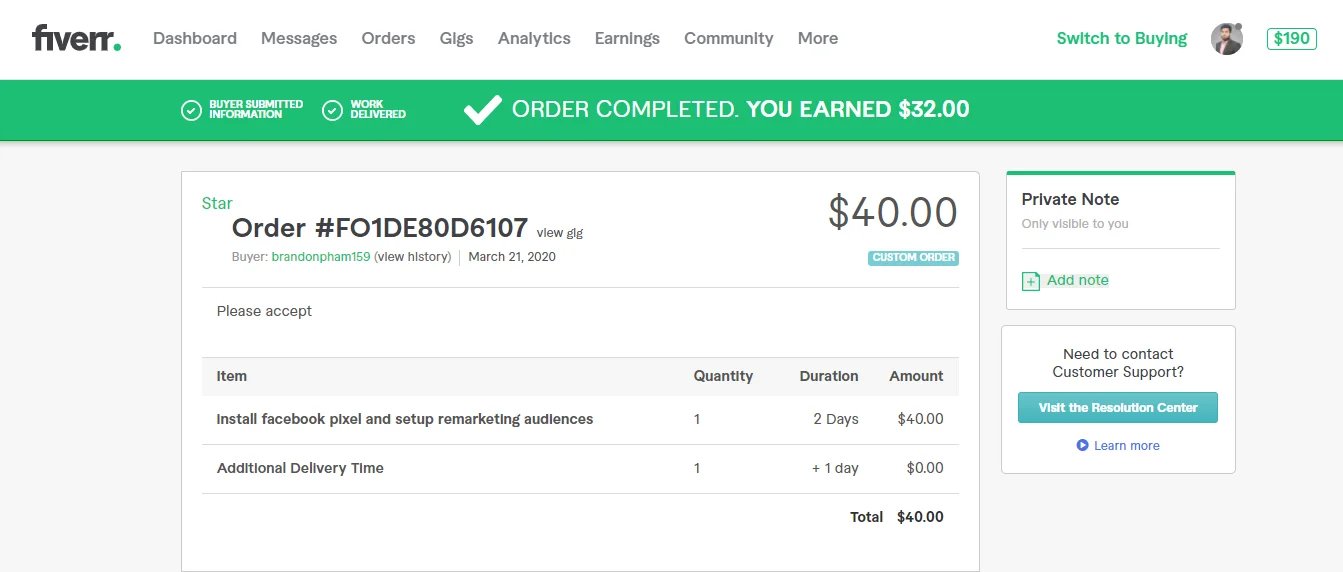Open the More menu
The image size is (1343, 572).
(817, 39)
